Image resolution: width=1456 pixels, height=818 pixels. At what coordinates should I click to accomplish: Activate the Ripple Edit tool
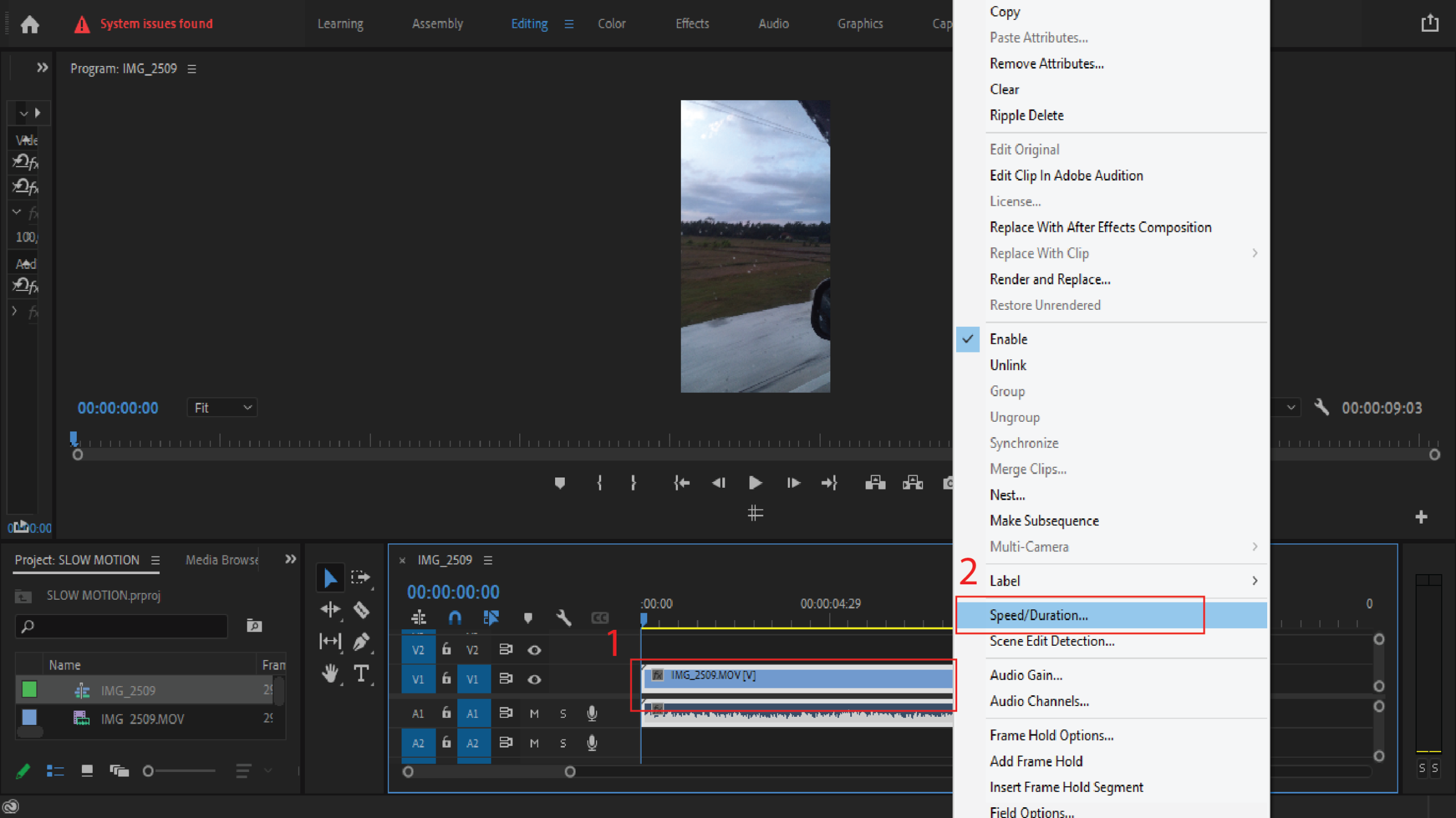click(330, 610)
